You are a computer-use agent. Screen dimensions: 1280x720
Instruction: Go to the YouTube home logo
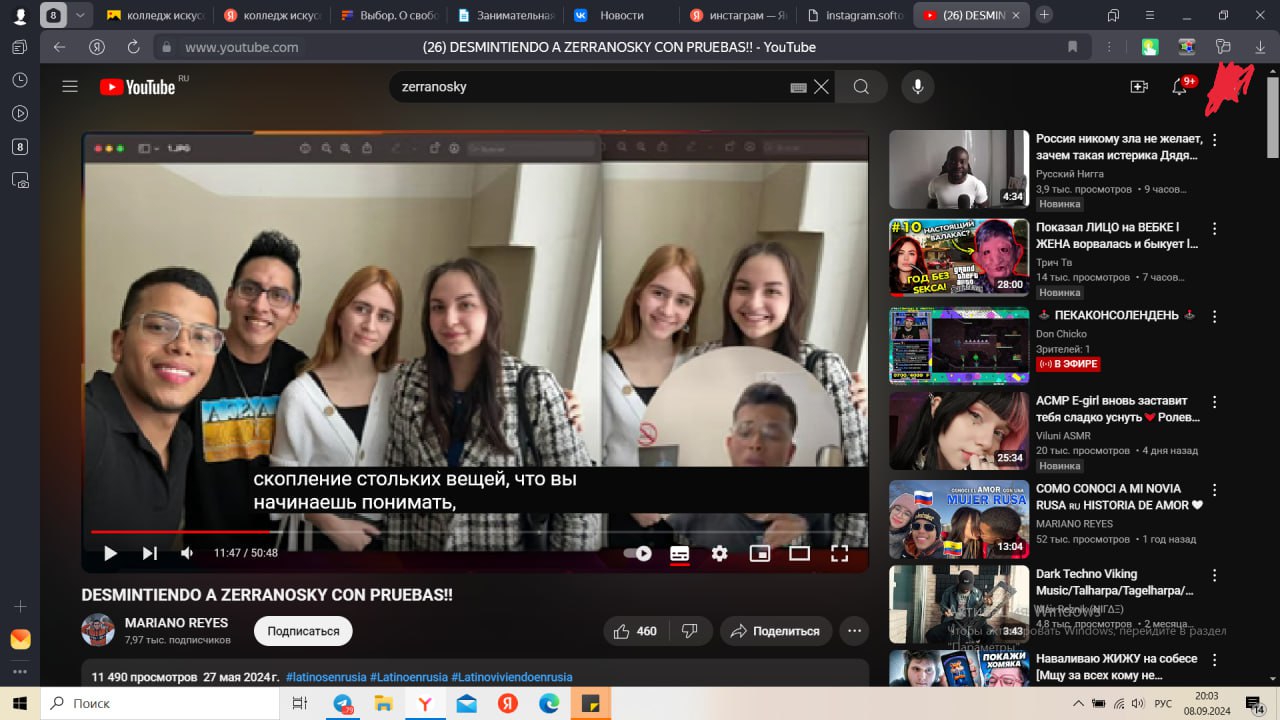pyautogui.click(x=138, y=87)
